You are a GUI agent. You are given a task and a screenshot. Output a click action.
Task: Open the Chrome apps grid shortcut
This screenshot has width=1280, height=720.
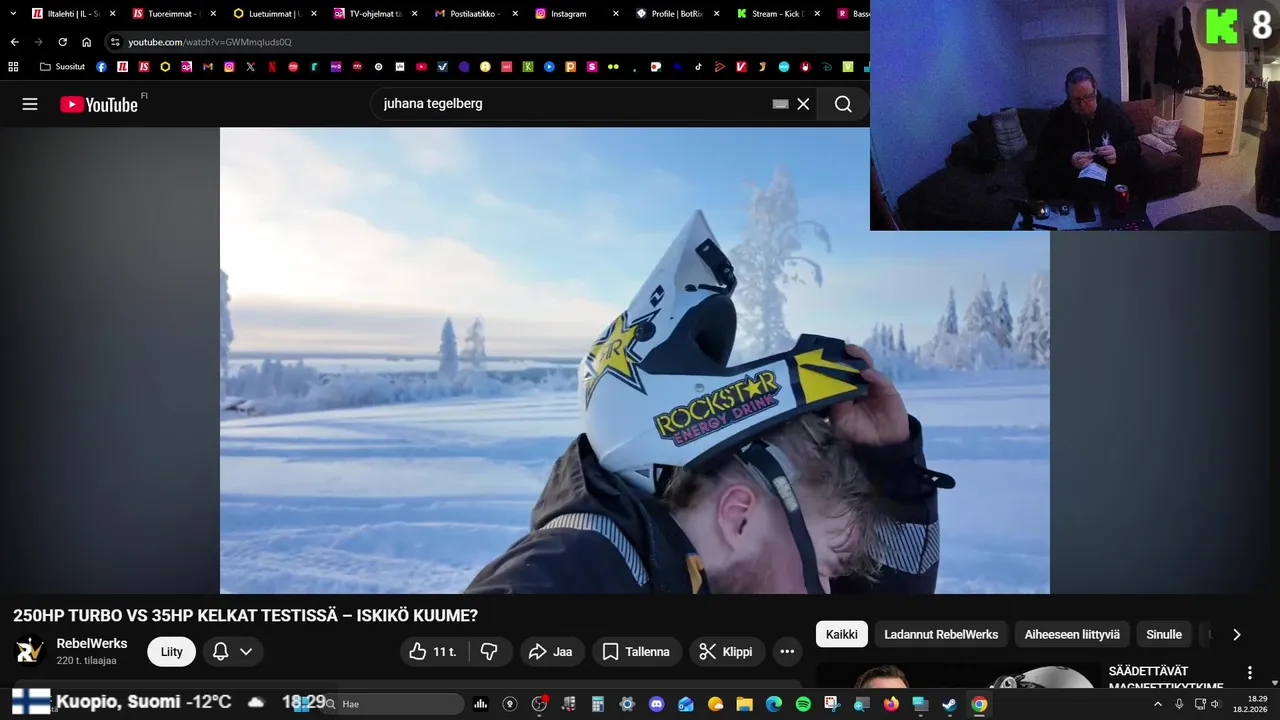point(13,67)
